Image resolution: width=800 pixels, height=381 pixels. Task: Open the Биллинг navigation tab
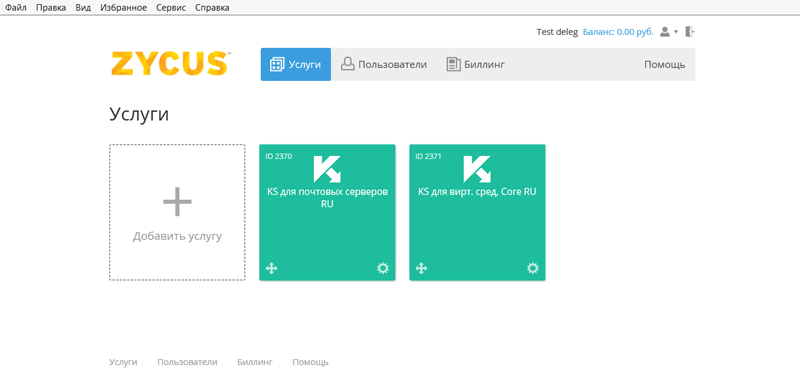click(476, 64)
